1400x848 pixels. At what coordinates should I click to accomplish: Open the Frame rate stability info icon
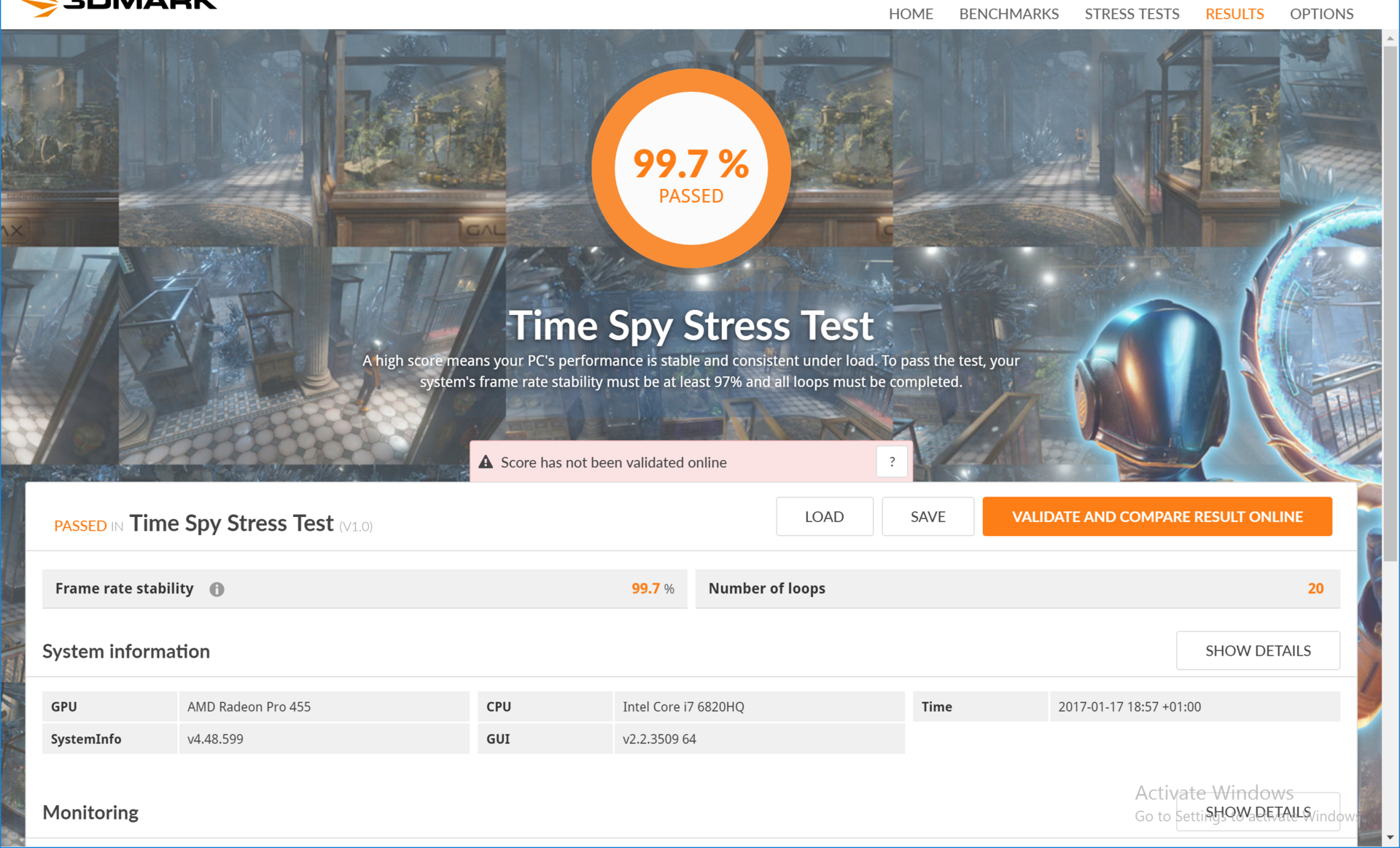click(x=217, y=589)
